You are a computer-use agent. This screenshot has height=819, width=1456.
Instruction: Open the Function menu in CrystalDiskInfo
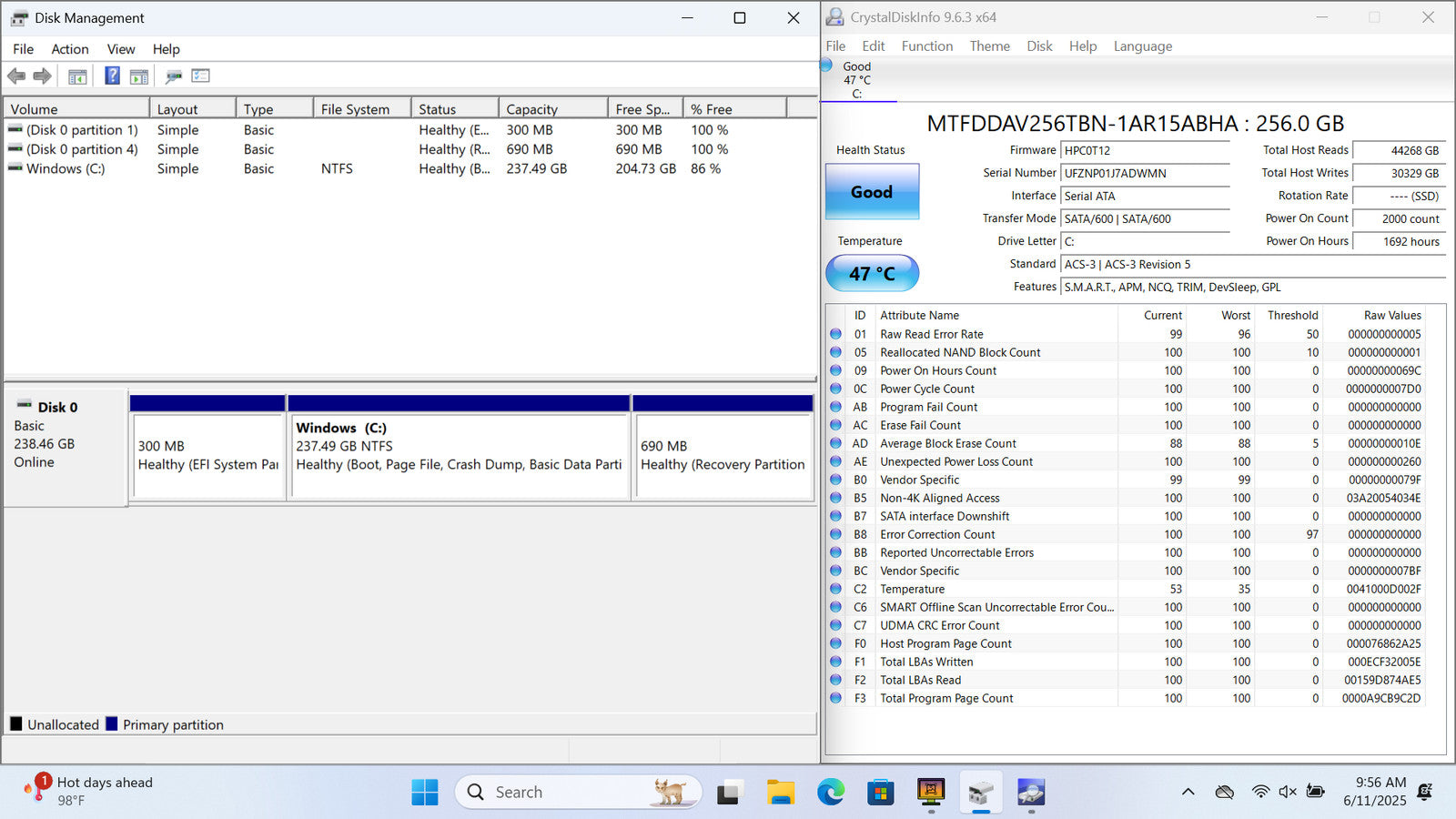[x=926, y=46]
